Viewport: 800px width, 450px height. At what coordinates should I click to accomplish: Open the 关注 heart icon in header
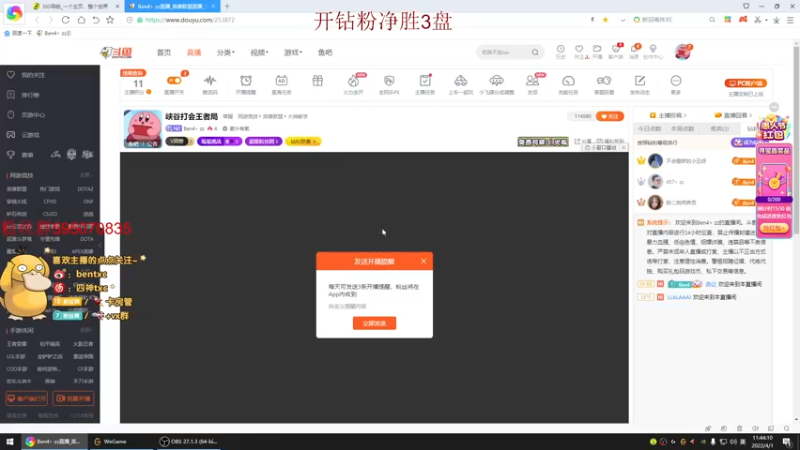[579, 51]
